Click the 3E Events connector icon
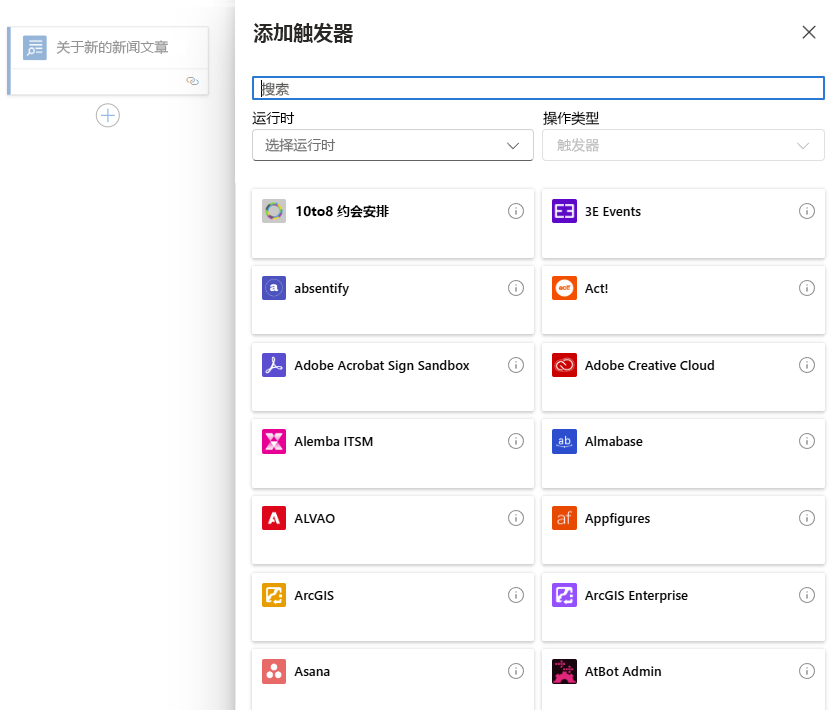The height and width of the screenshot is (710, 840). 564,211
